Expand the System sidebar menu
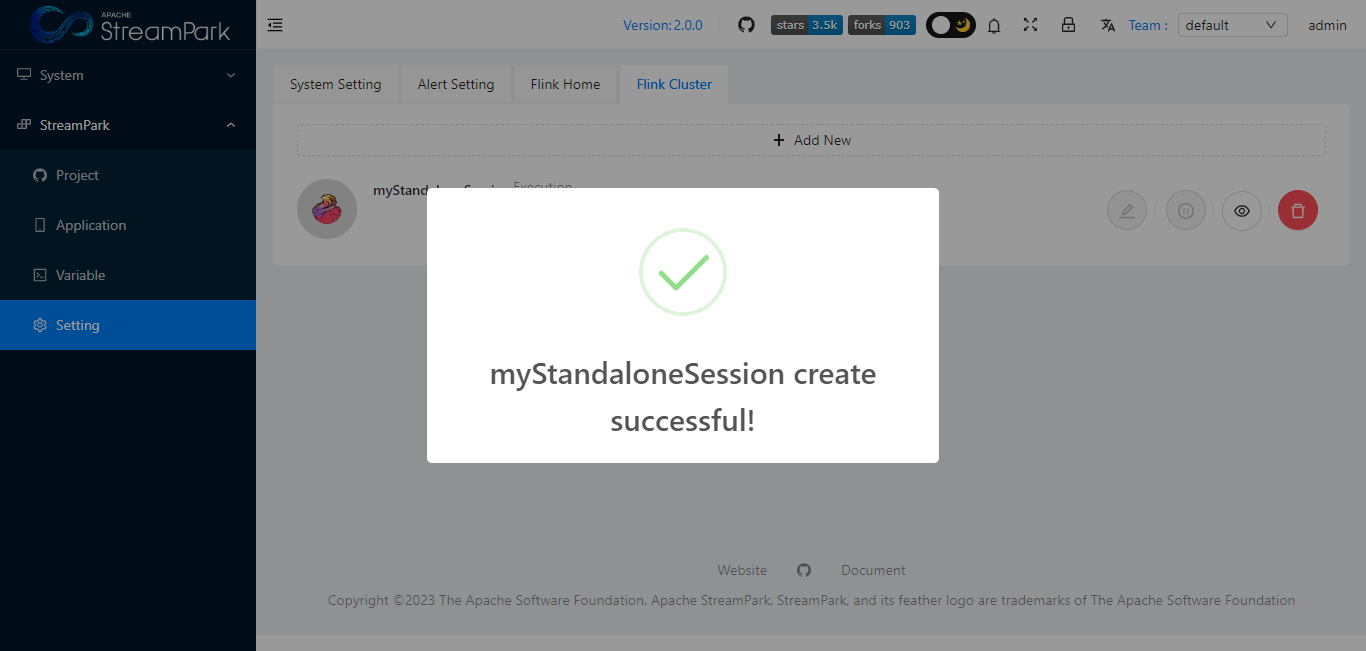 point(128,75)
